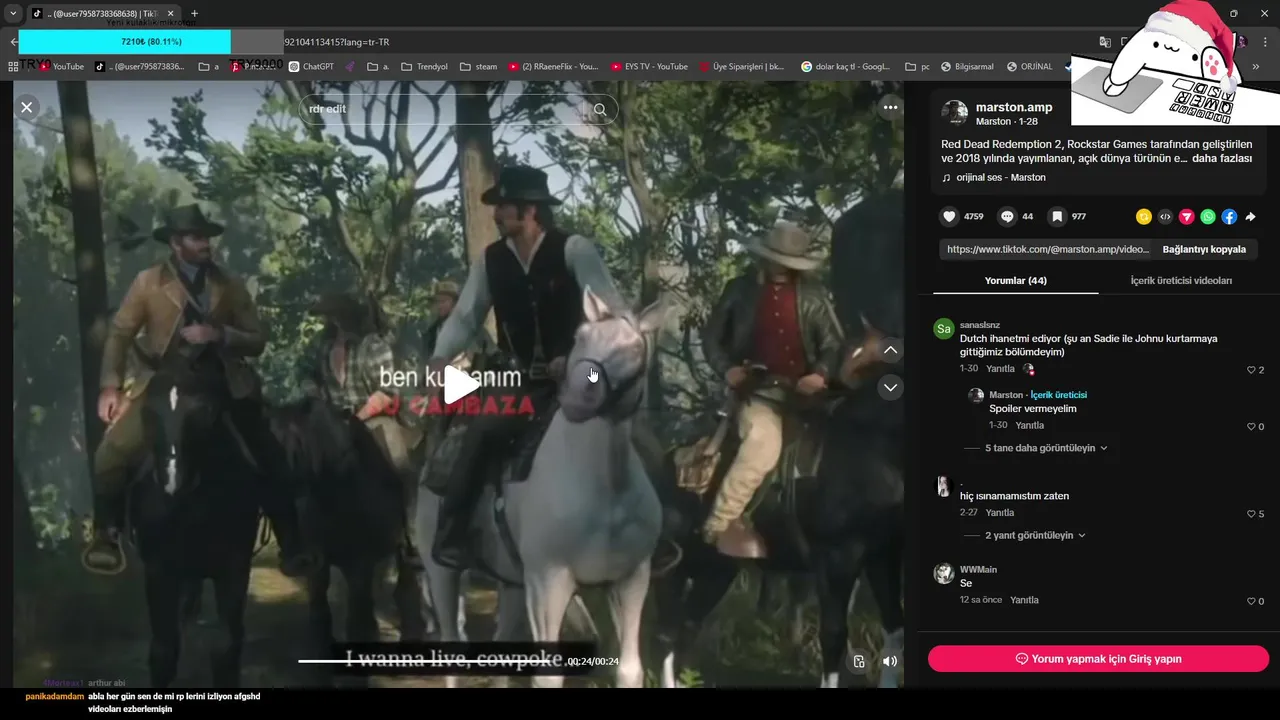Open orijinal ses - Marston sound link
The width and height of the screenshot is (1280, 720).
1001,177
